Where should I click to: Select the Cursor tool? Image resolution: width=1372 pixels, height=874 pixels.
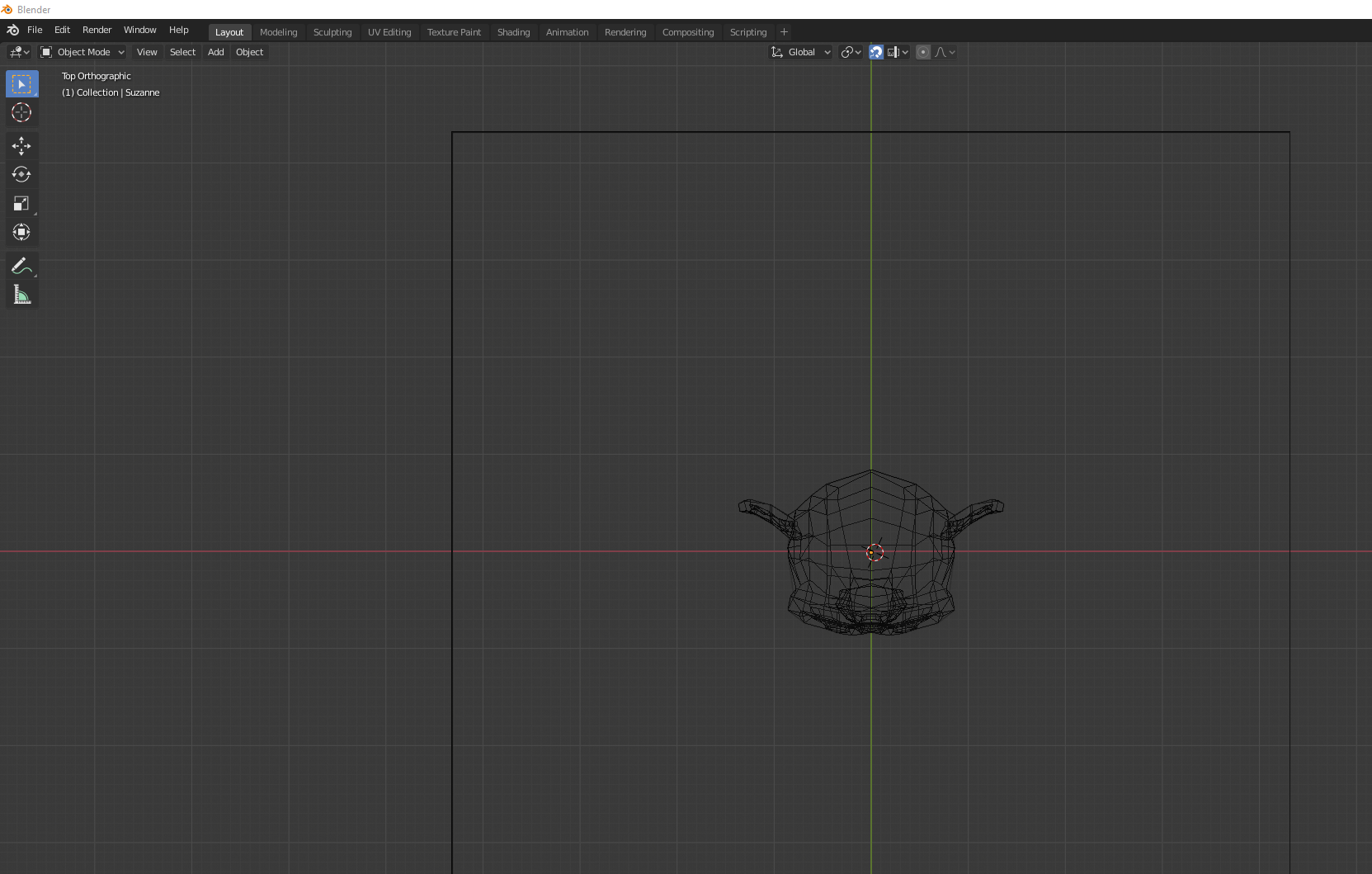[21, 113]
